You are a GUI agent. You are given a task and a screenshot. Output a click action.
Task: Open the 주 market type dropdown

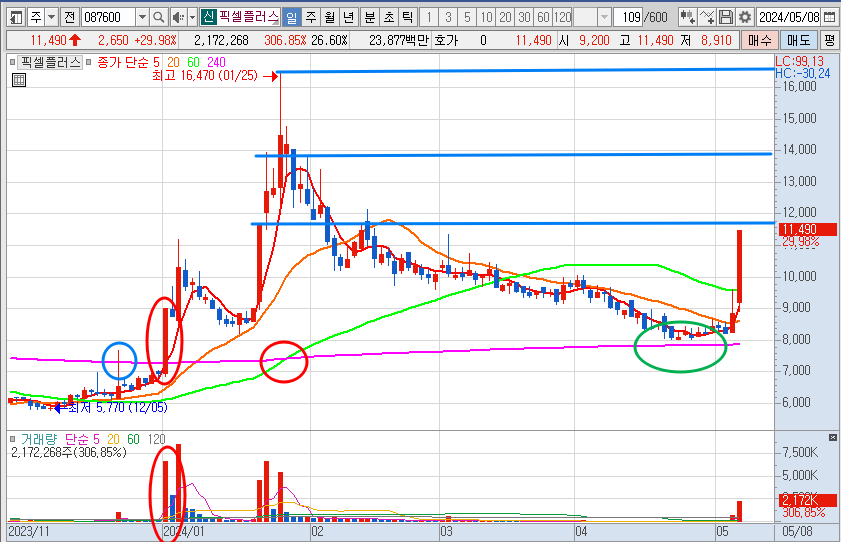51,18
